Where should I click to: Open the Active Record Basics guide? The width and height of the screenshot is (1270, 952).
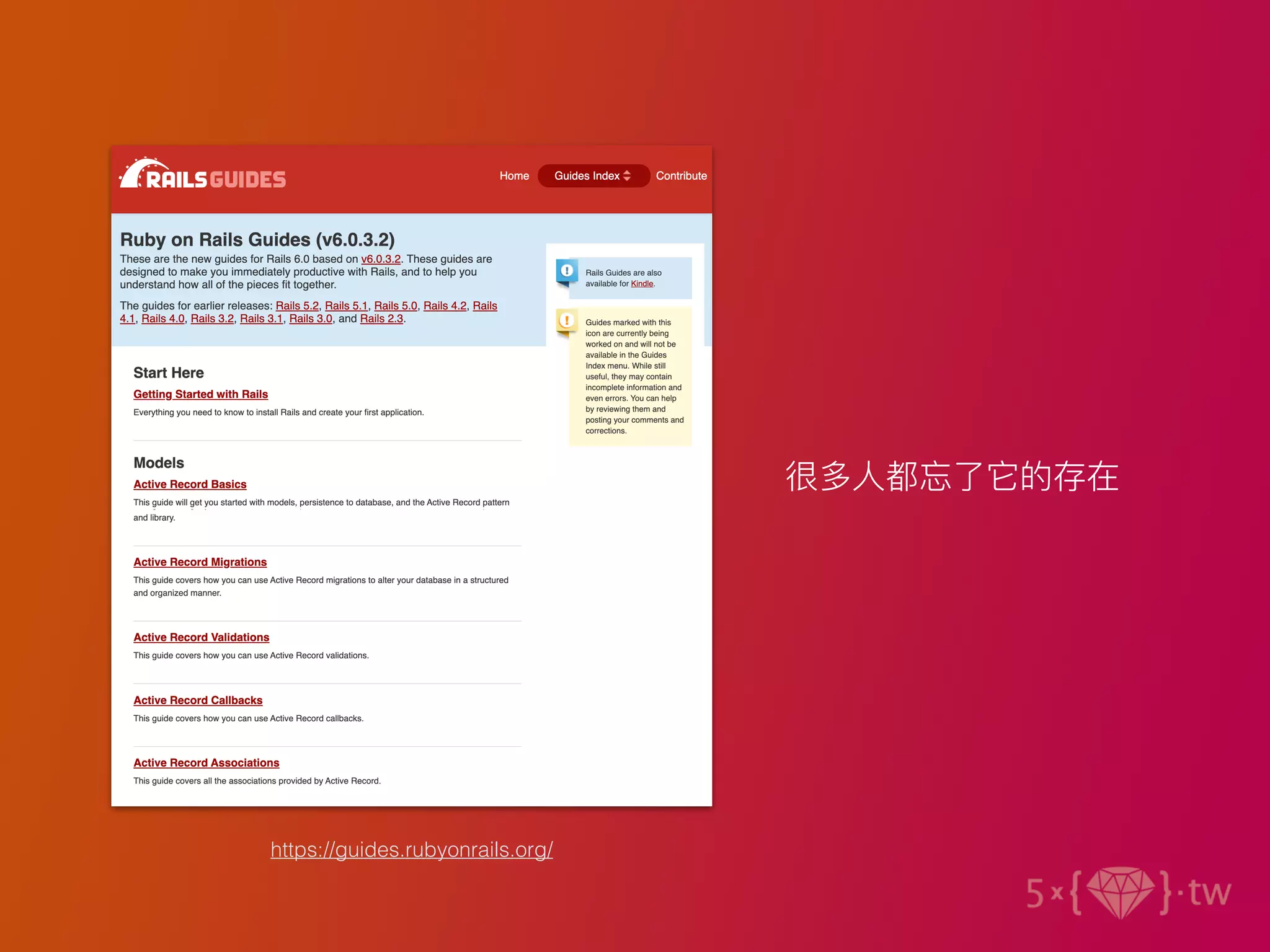click(x=190, y=484)
